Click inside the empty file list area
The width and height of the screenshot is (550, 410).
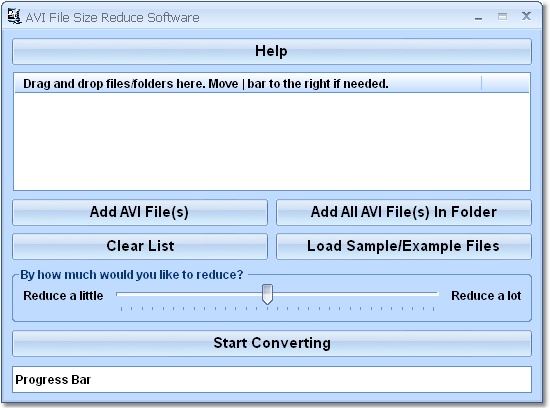pos(272,141)
